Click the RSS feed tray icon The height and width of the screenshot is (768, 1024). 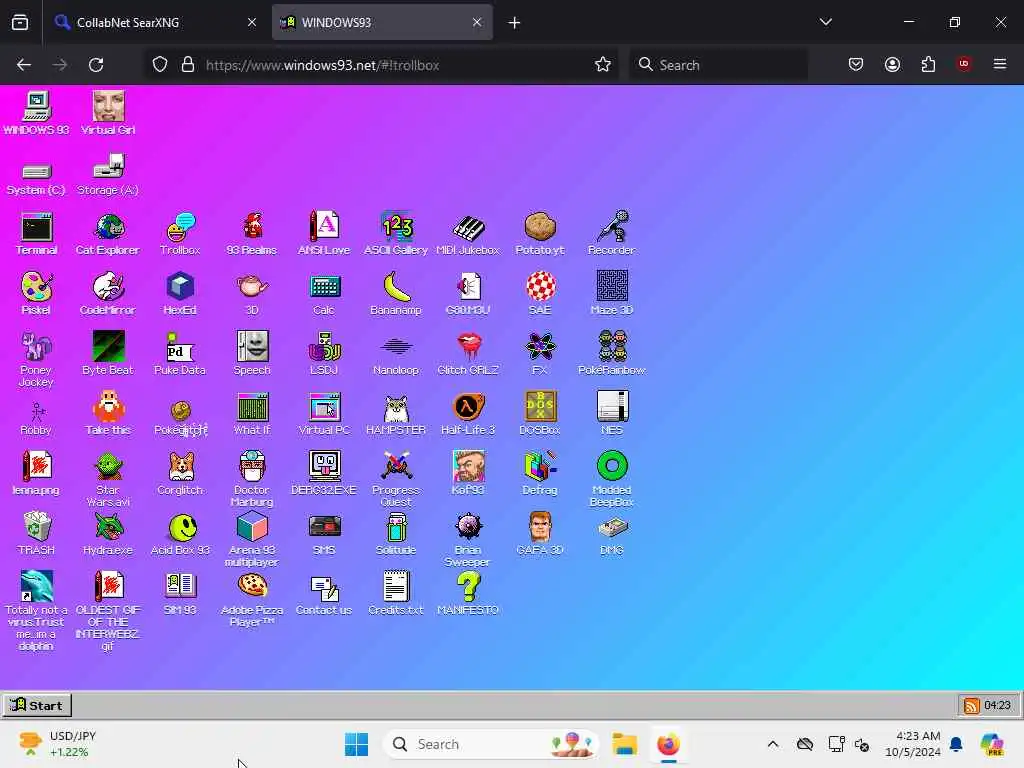point(972,705)
